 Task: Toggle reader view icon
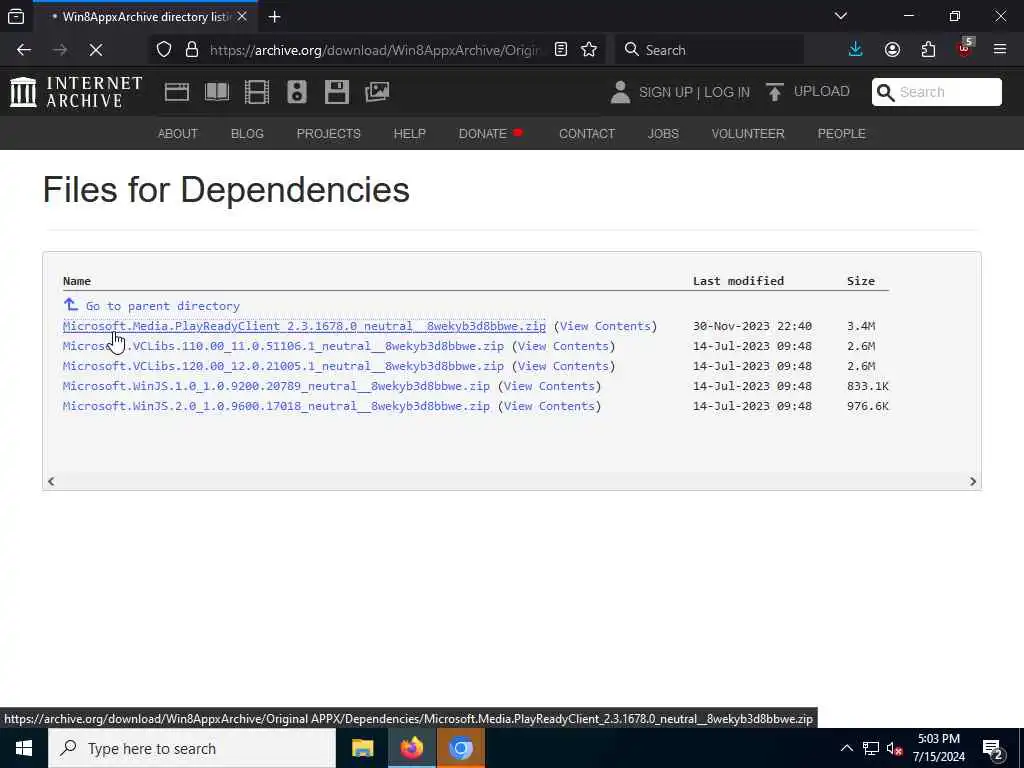click(x=560, y=50)
